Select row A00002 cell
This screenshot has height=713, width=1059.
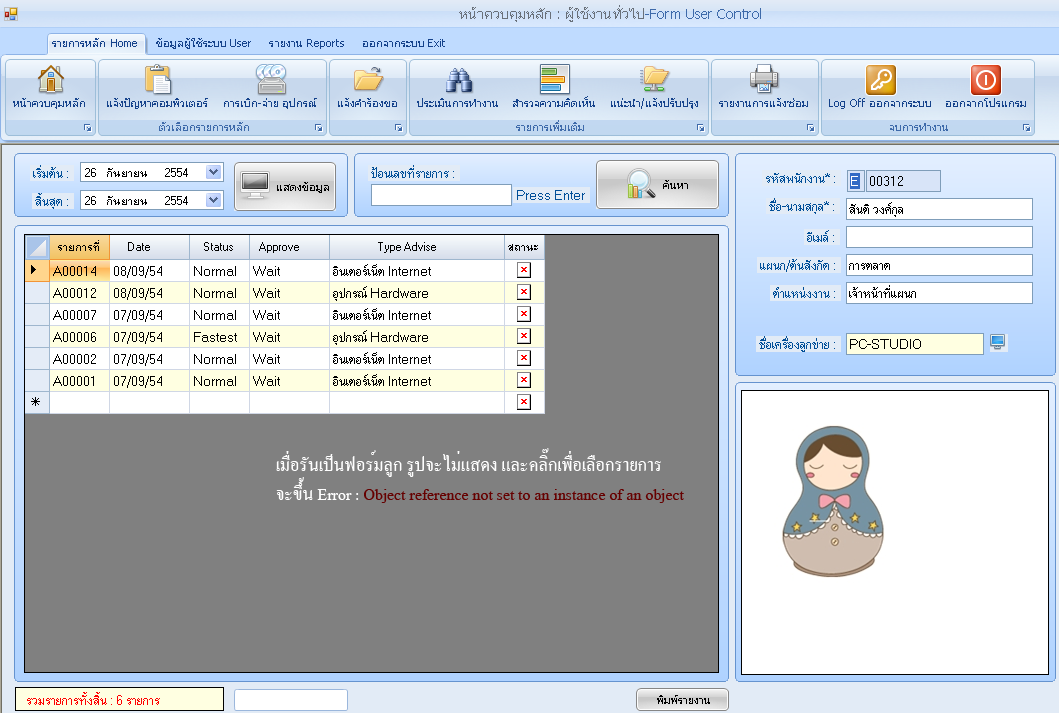(79, 359)
